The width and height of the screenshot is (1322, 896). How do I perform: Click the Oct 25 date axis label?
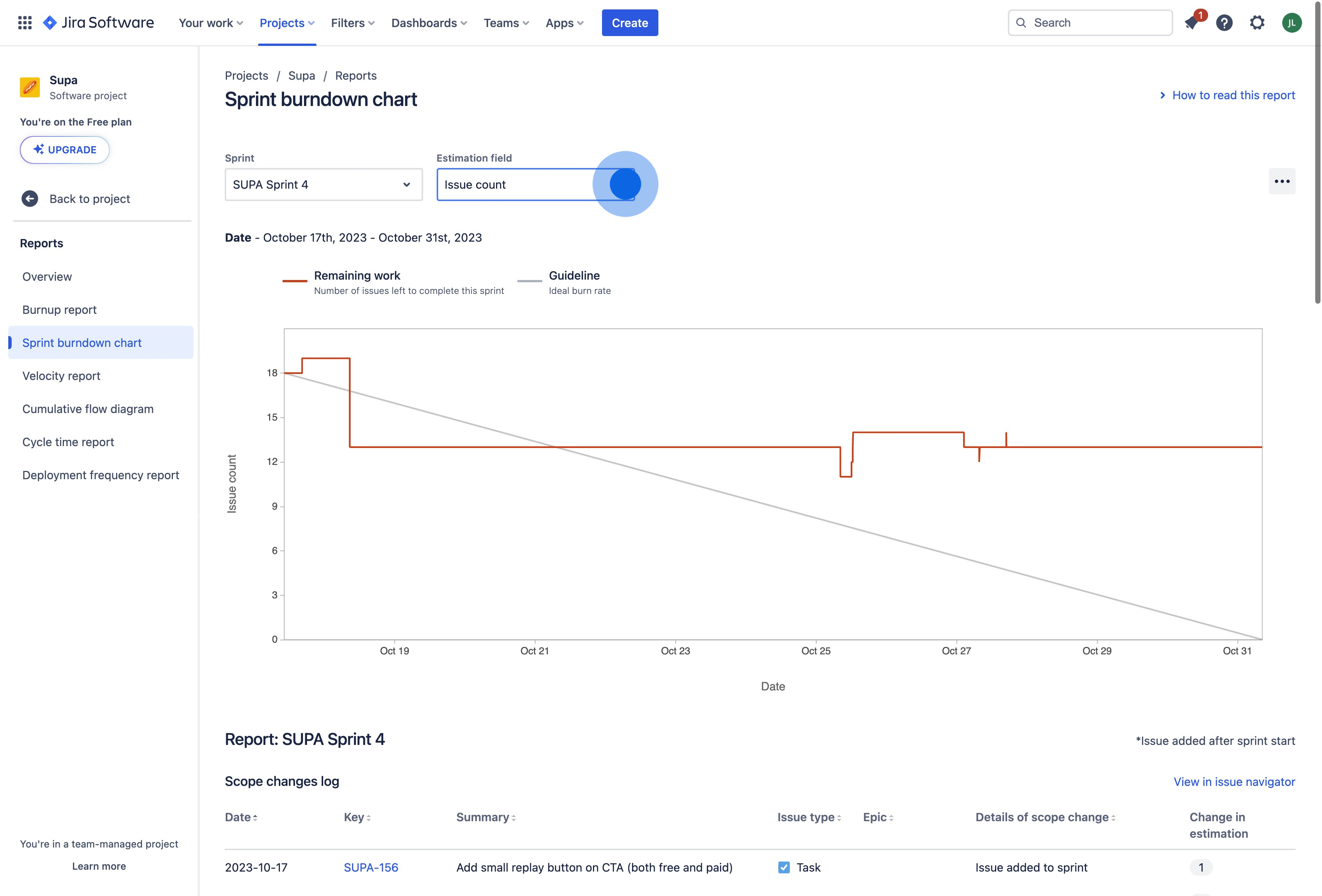[816, 651]
